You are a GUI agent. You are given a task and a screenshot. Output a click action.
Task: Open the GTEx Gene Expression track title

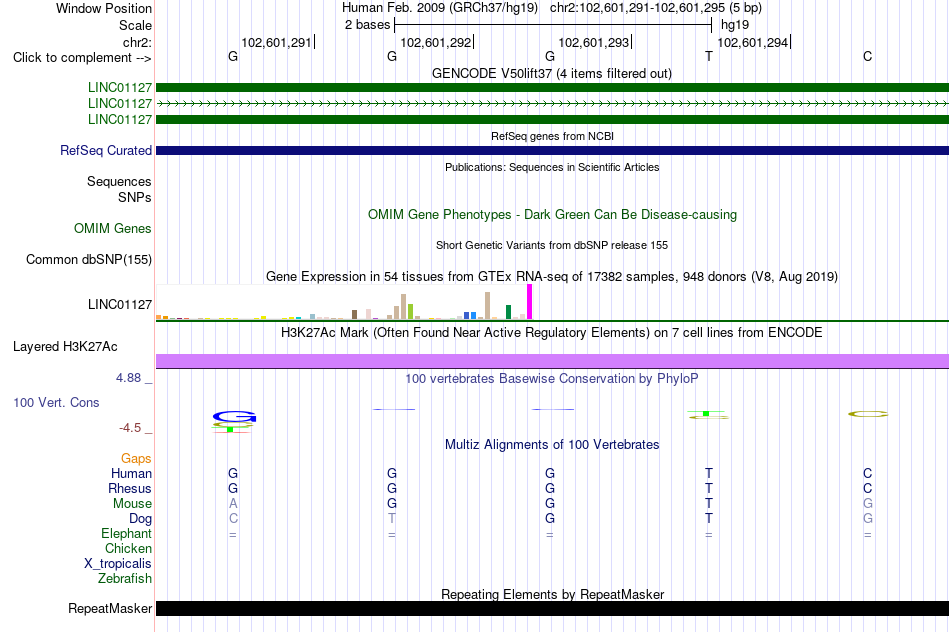(x=552, y=276)
